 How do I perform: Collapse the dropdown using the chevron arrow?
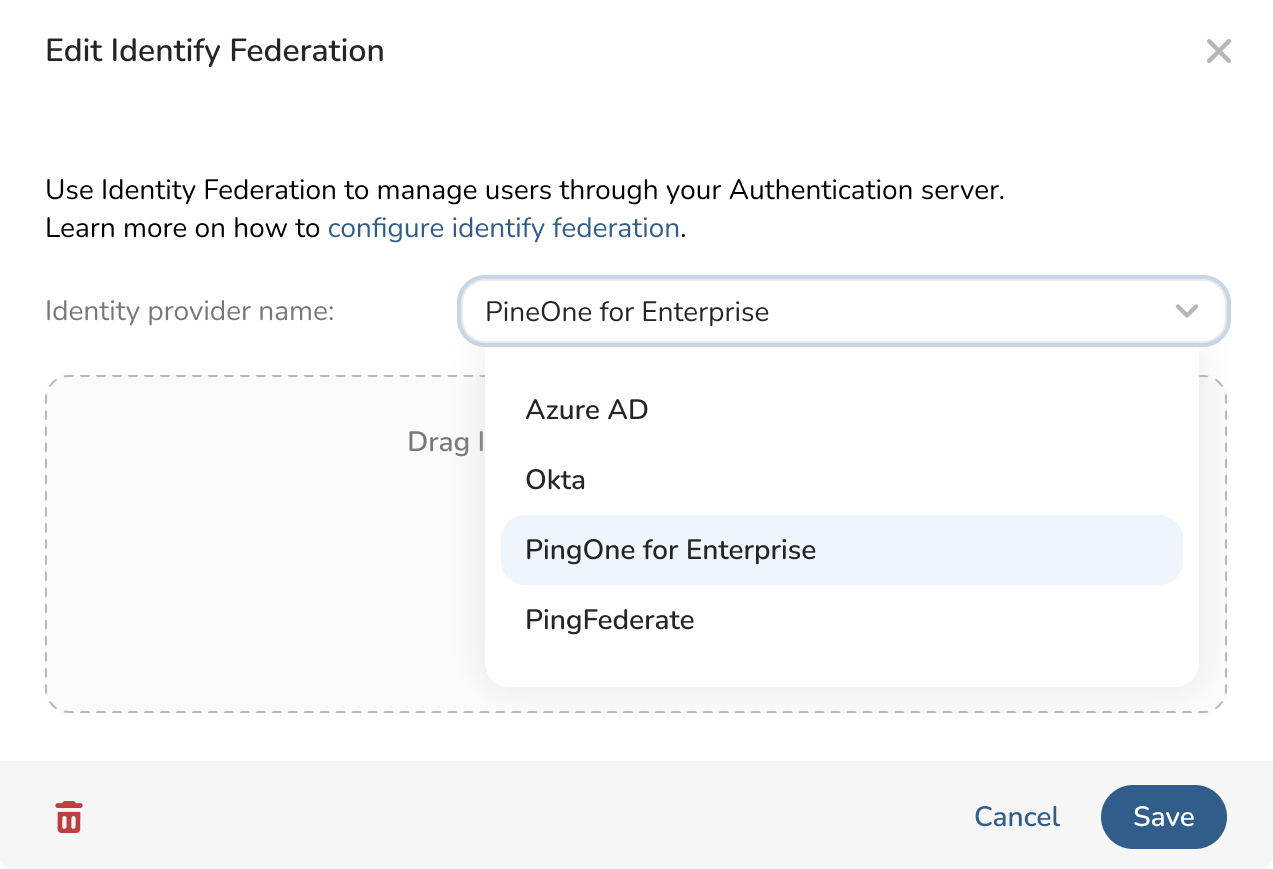pos(1186,311)
